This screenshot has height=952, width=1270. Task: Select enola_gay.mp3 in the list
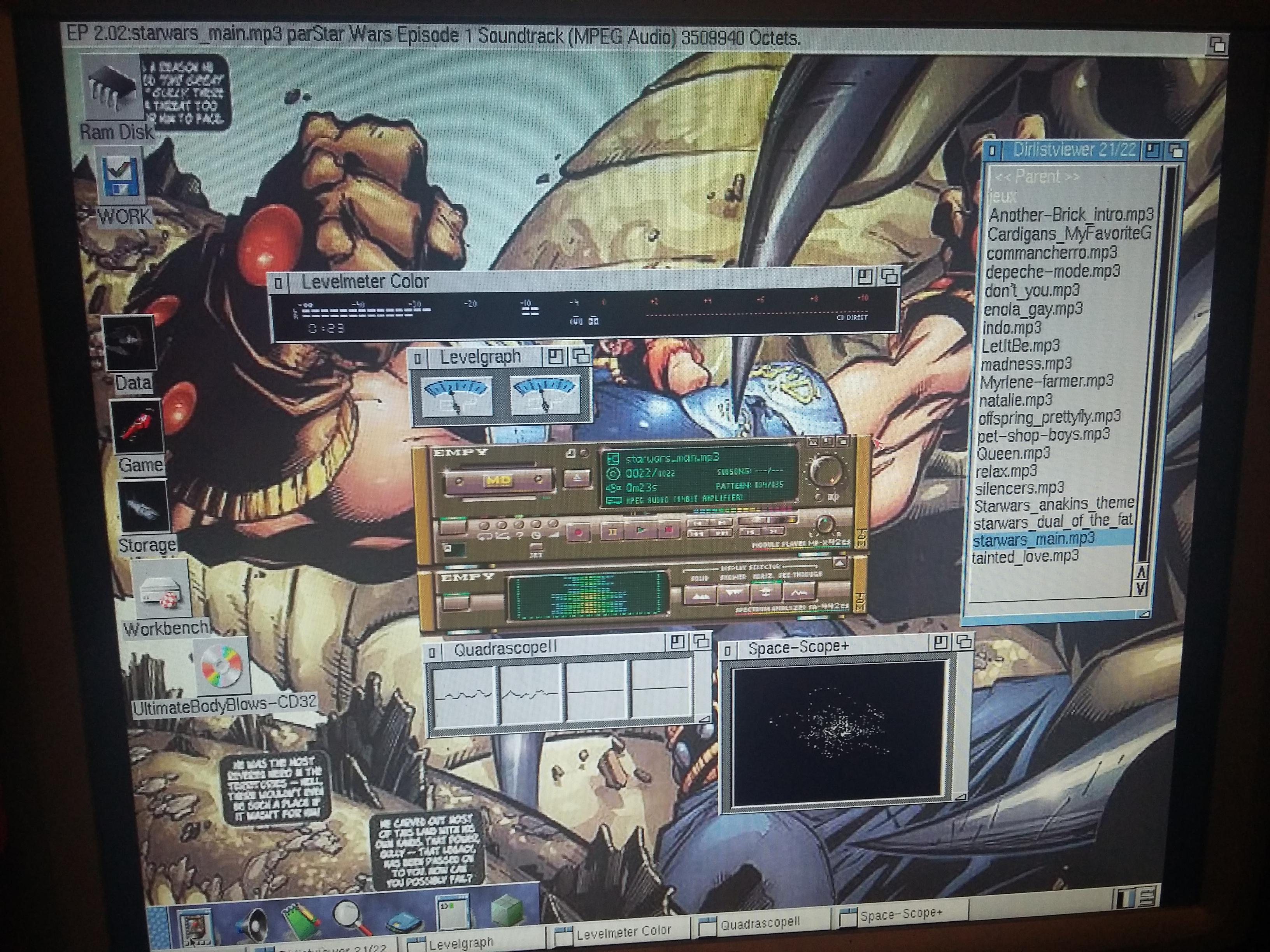coord(1033,309)
